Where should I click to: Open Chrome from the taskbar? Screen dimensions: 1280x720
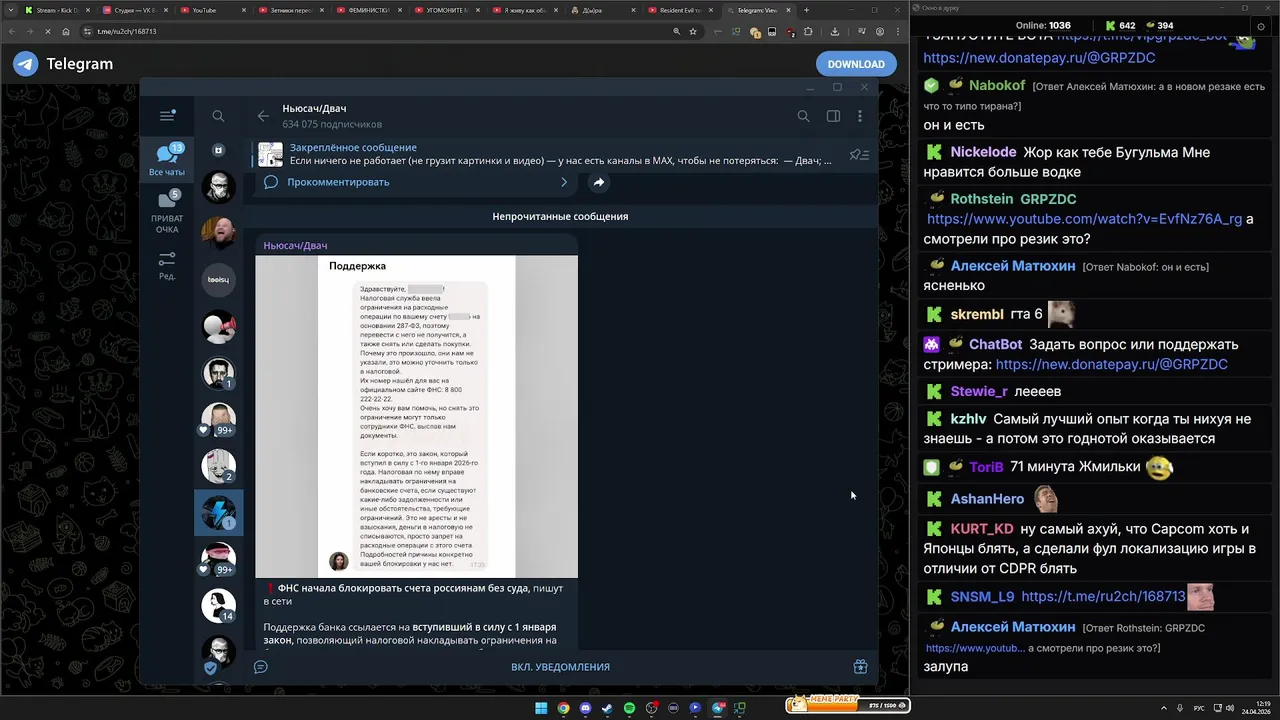click(x=563, y=708)
